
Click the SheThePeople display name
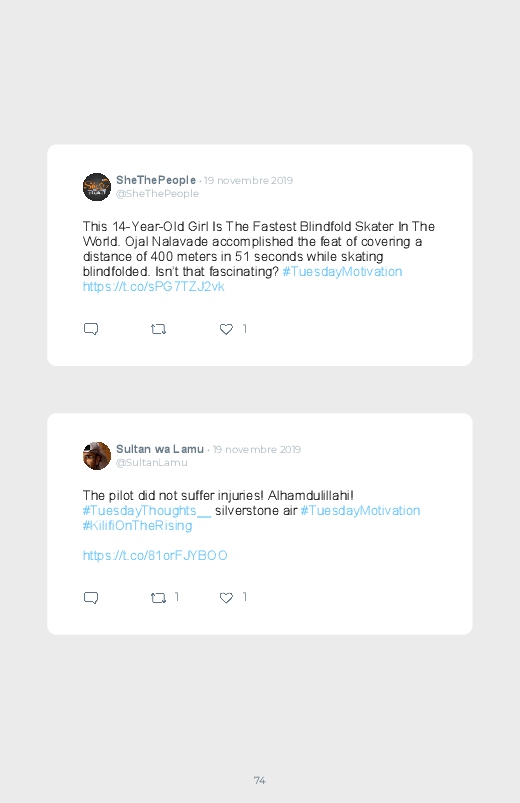(x=156, y=180)
